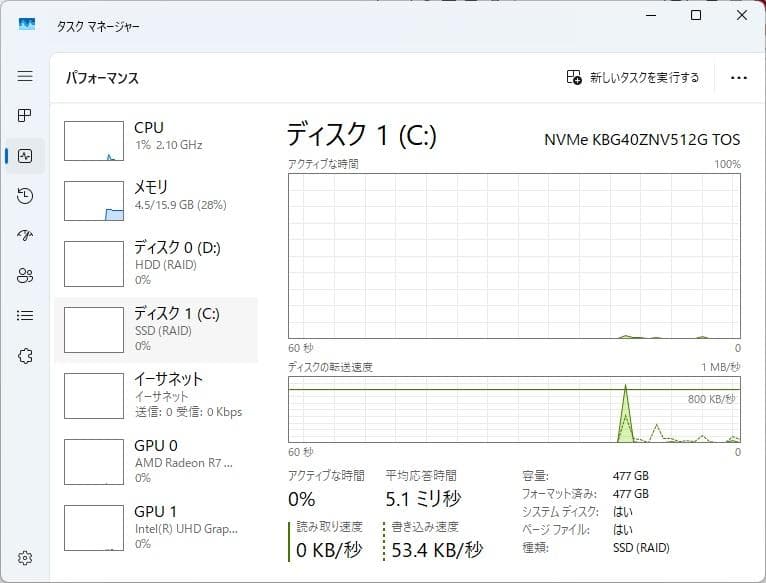766x583 pixels.
Task: Click the Ethernet mini graph thumbnail
Action: tap(94, 396)
